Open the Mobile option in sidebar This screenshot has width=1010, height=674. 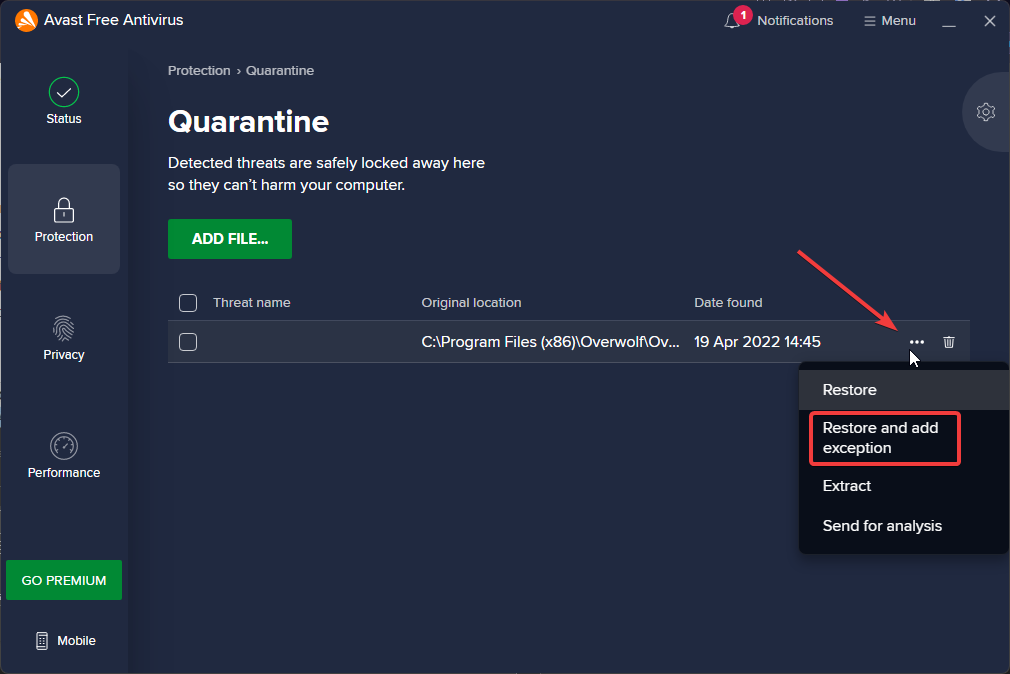point(65,640)
